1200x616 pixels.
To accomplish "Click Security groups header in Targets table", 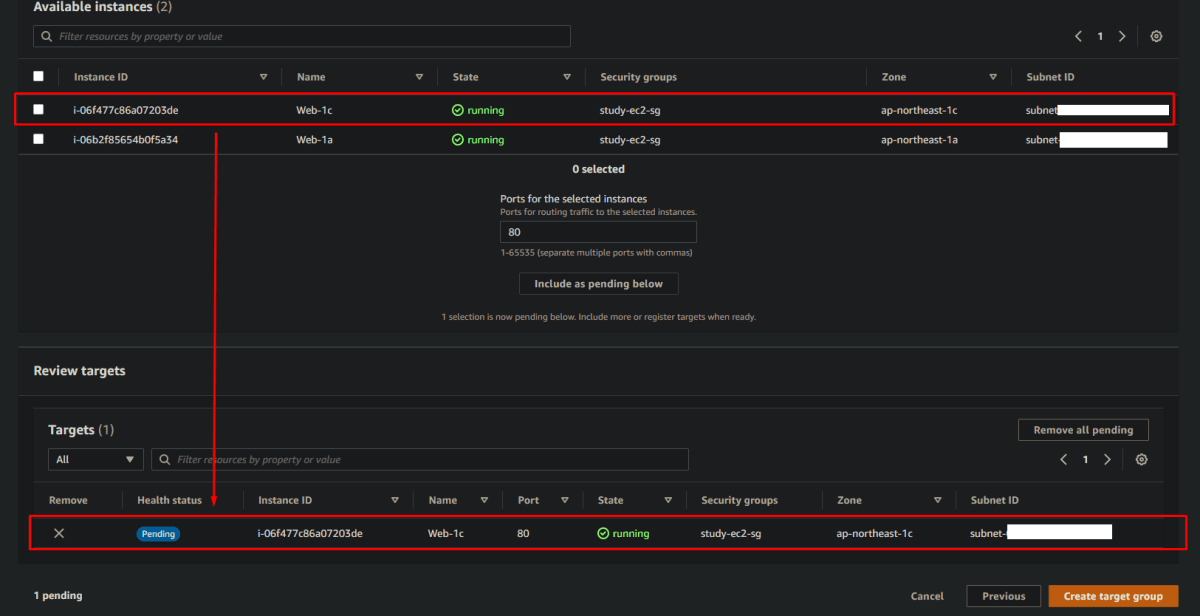I will click(739, 500).
